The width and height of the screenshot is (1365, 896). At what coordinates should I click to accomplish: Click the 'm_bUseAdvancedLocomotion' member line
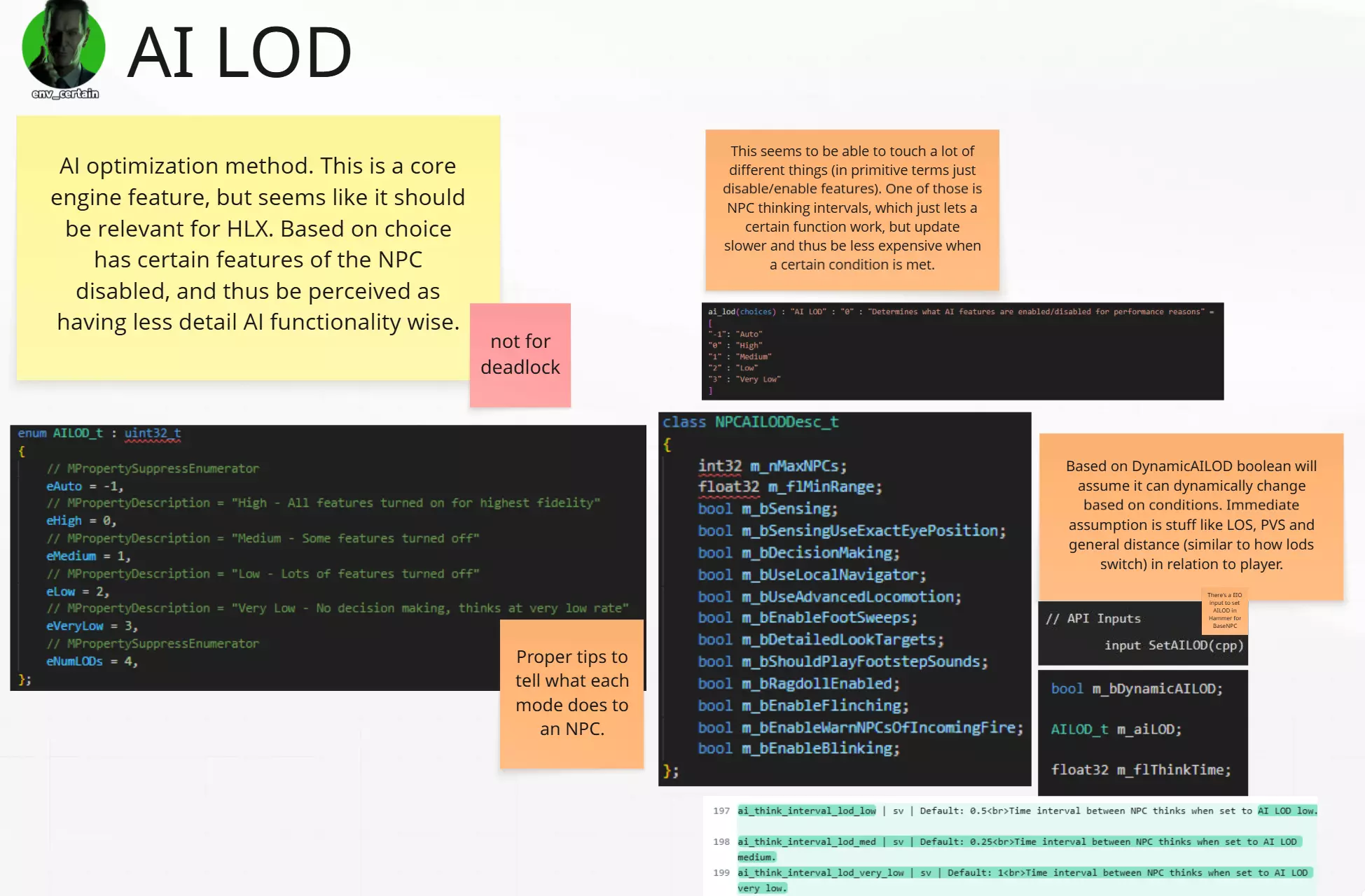(x=829, y=597)
